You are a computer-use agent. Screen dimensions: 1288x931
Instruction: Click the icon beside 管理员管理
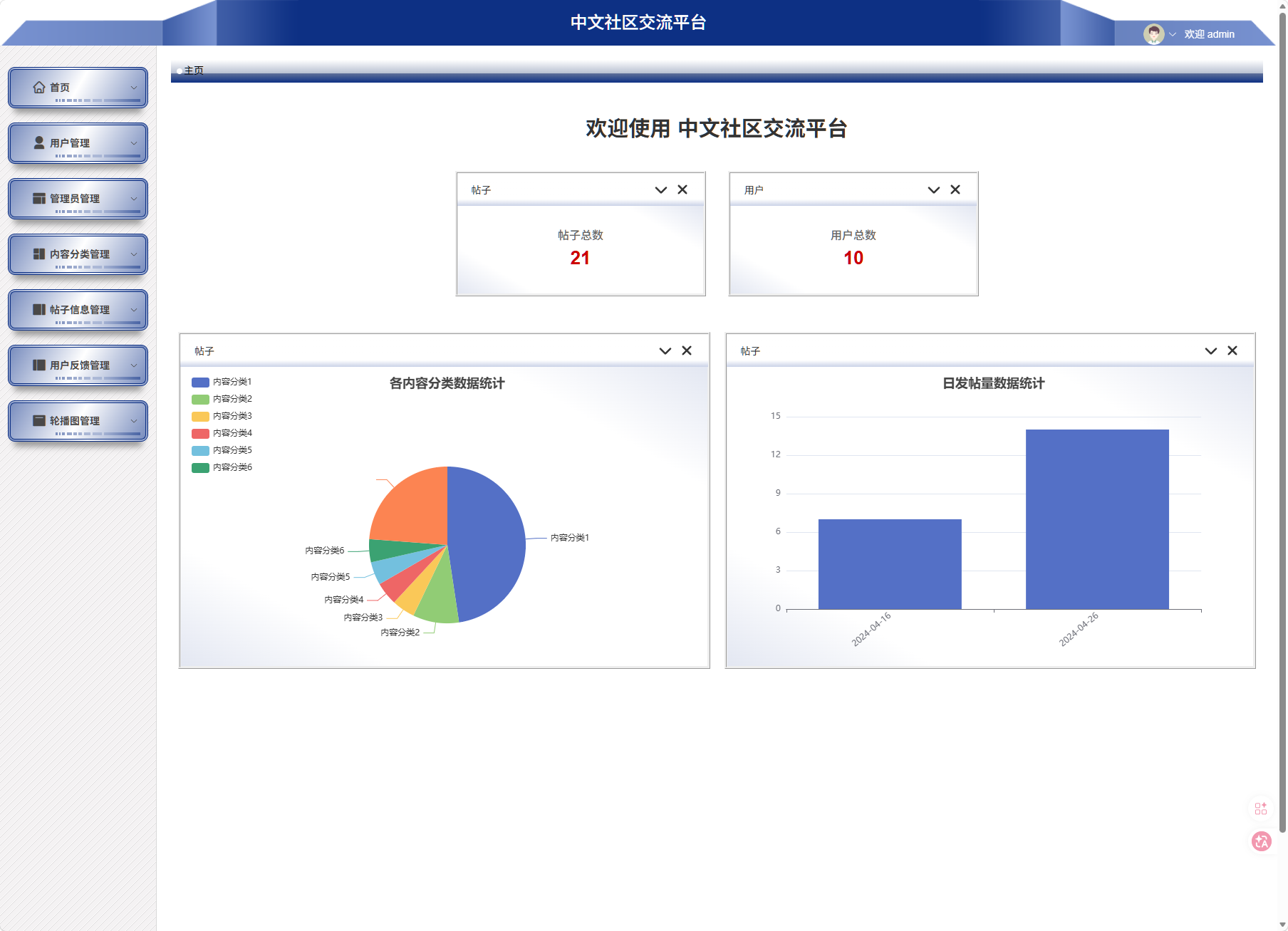(39, 198)
